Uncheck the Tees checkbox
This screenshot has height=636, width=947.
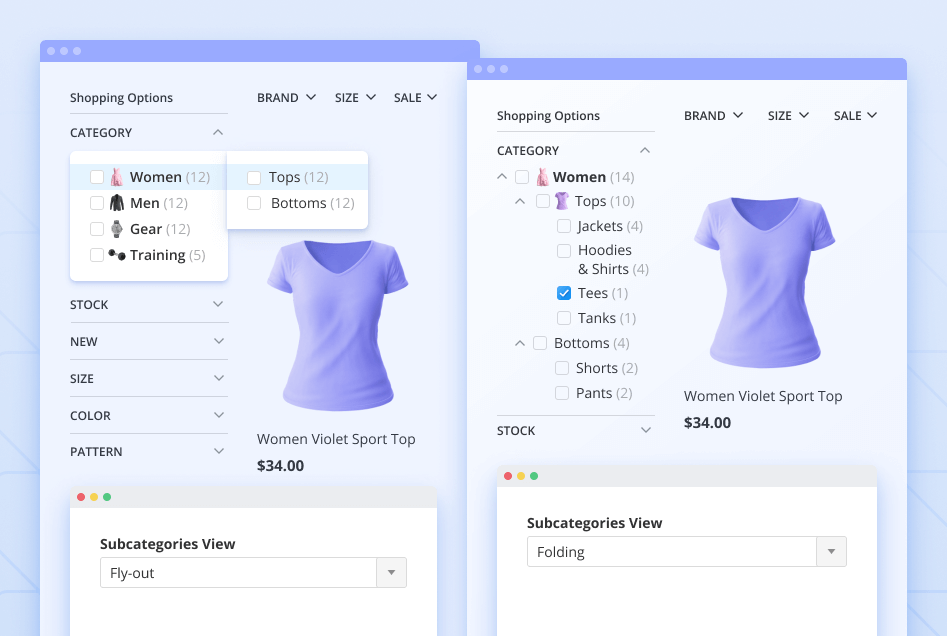pyautogui.click(x=564, y=293)
